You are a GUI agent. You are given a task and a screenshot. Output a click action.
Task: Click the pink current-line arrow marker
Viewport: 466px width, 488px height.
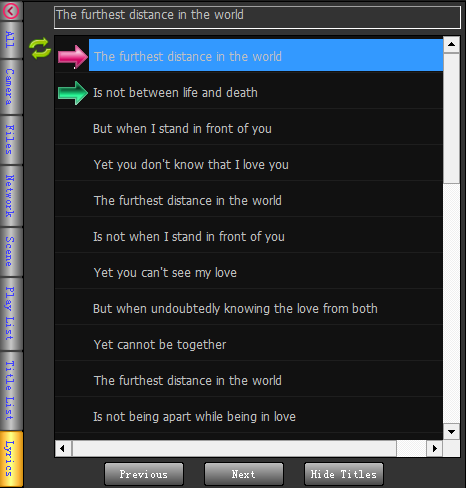click(73, 57)
